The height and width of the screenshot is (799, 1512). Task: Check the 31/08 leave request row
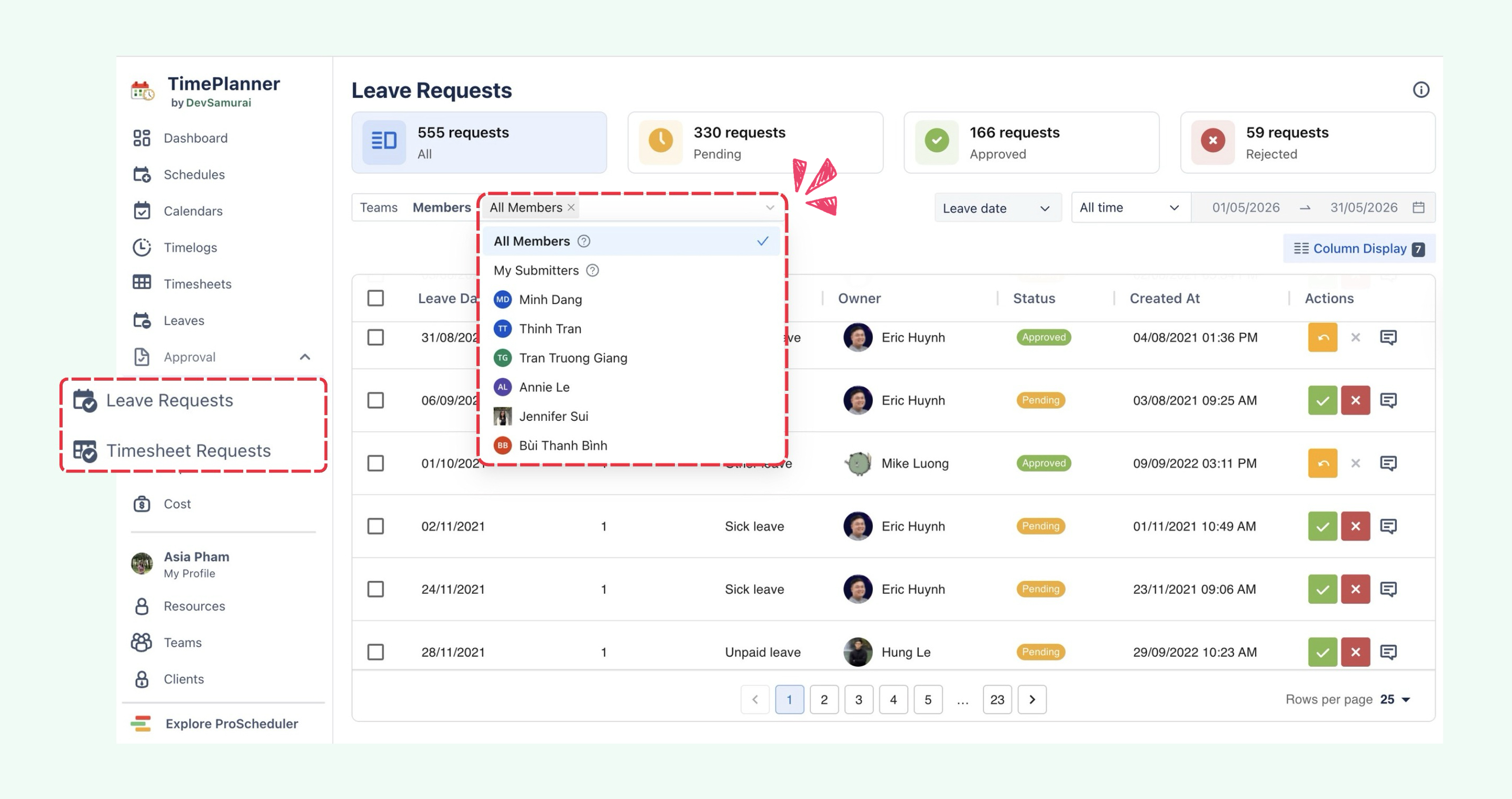pos(376,338)
